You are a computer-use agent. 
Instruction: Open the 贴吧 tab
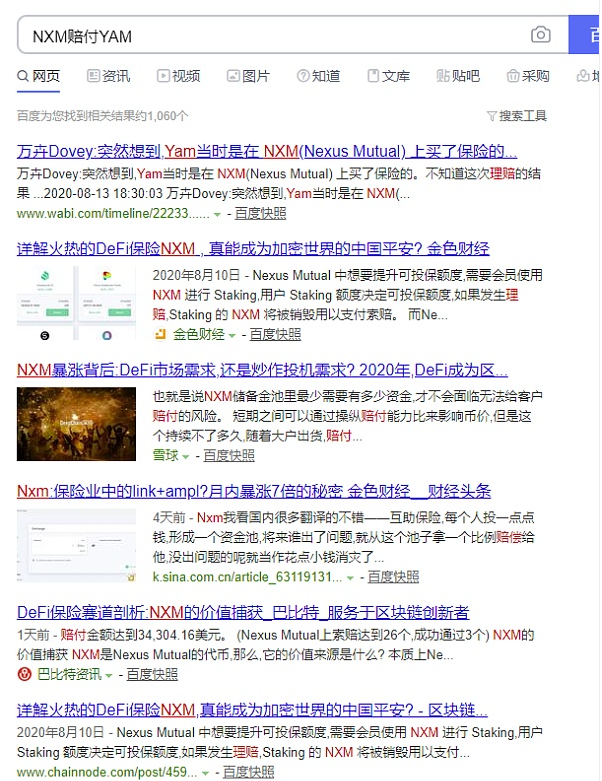click(x=458, y=76)
